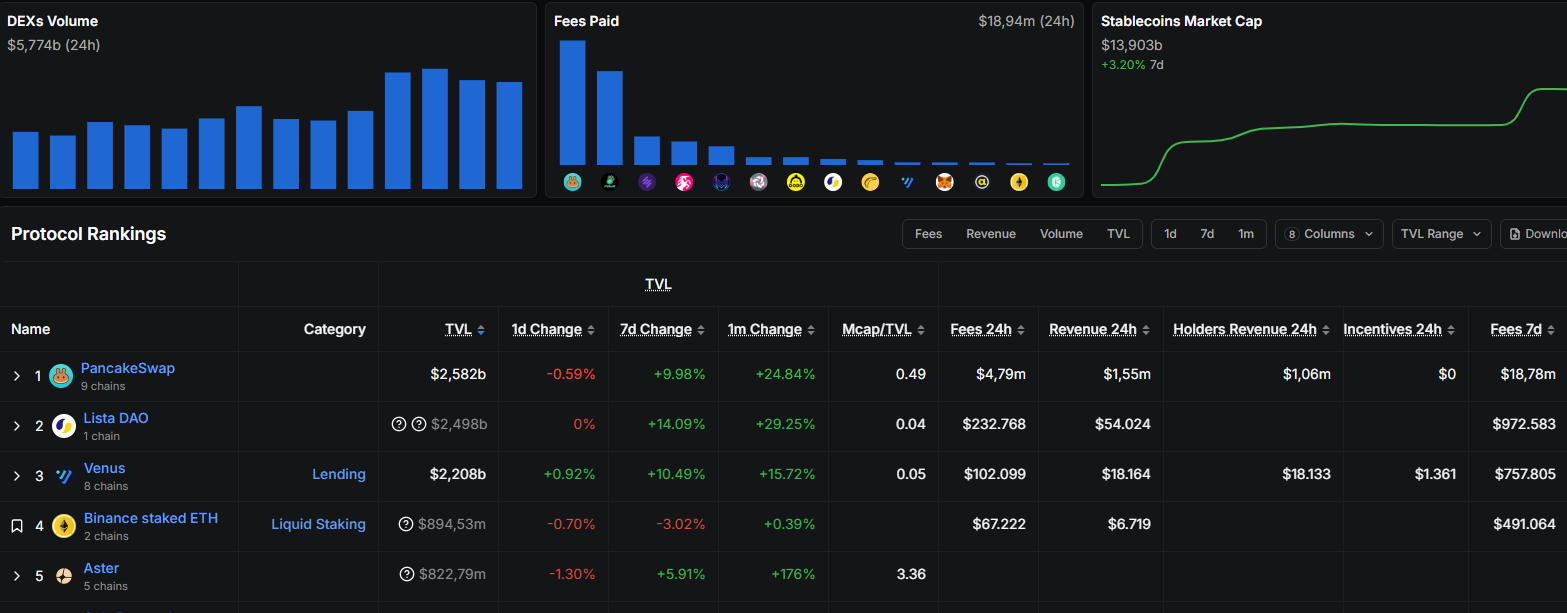The image size is (1567, 613).
Task: Toggle the Revenue column group button
Action: point(990,234)
